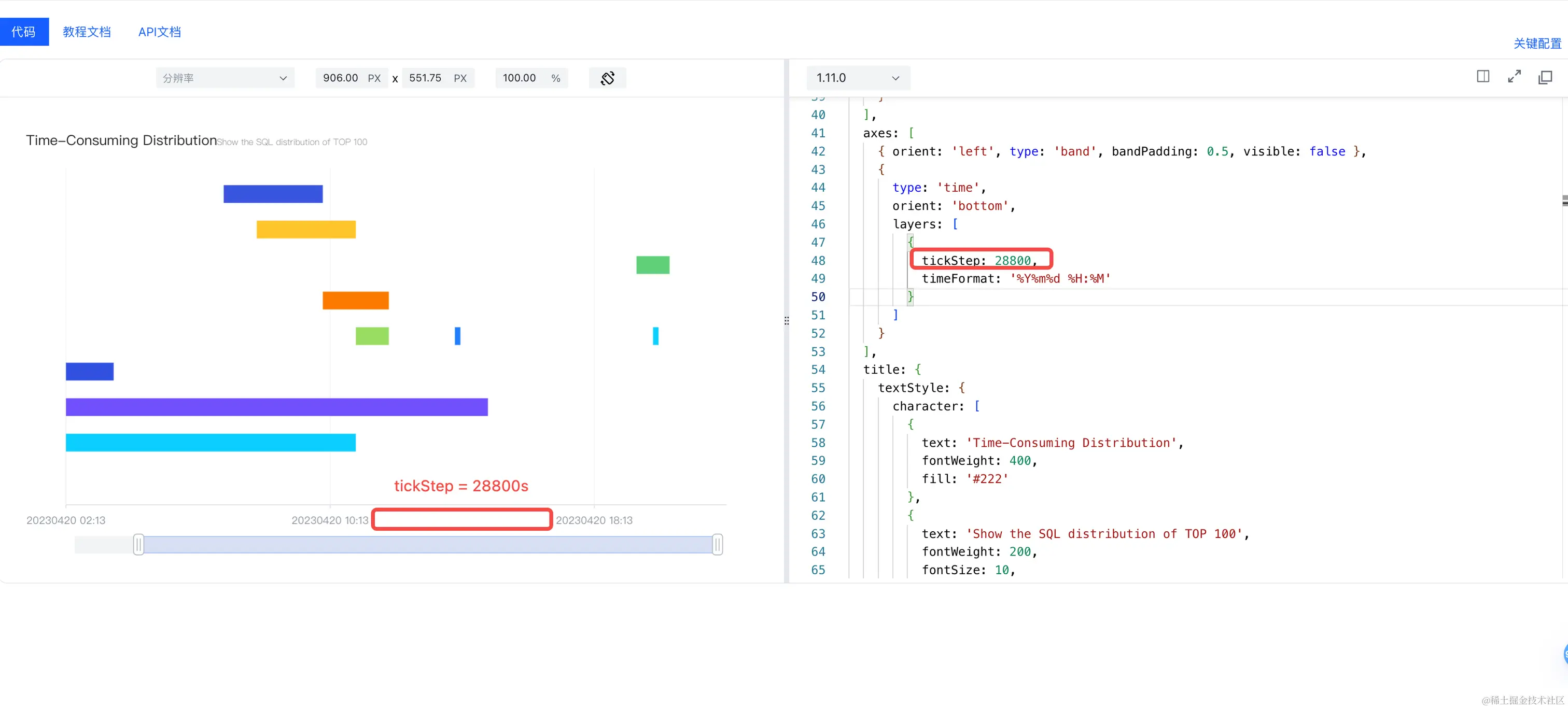The image size is (1568, 709).
Task: Open the 教程文档 tab
Action: point(87,32)
